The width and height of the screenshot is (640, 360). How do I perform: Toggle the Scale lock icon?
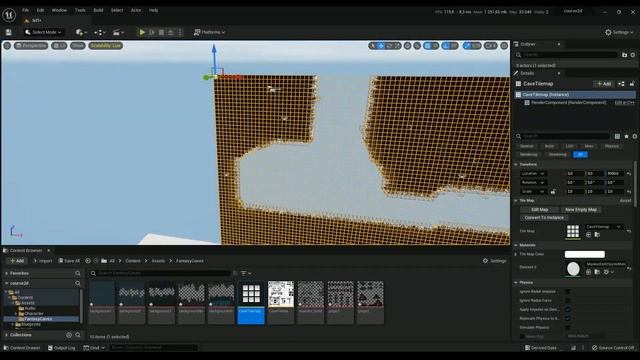point(553,191)
